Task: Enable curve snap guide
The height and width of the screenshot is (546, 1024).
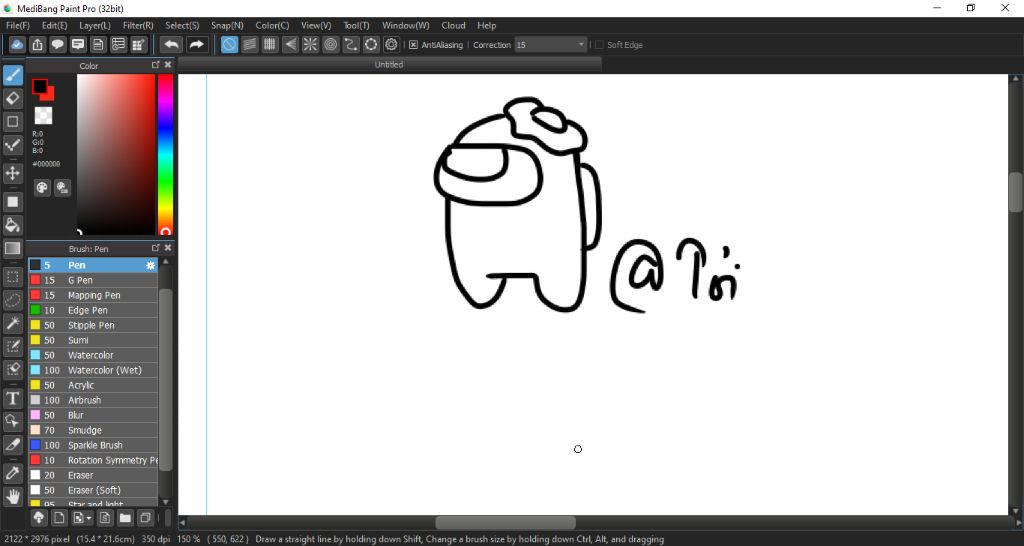Action: click(x=351, y=44)
